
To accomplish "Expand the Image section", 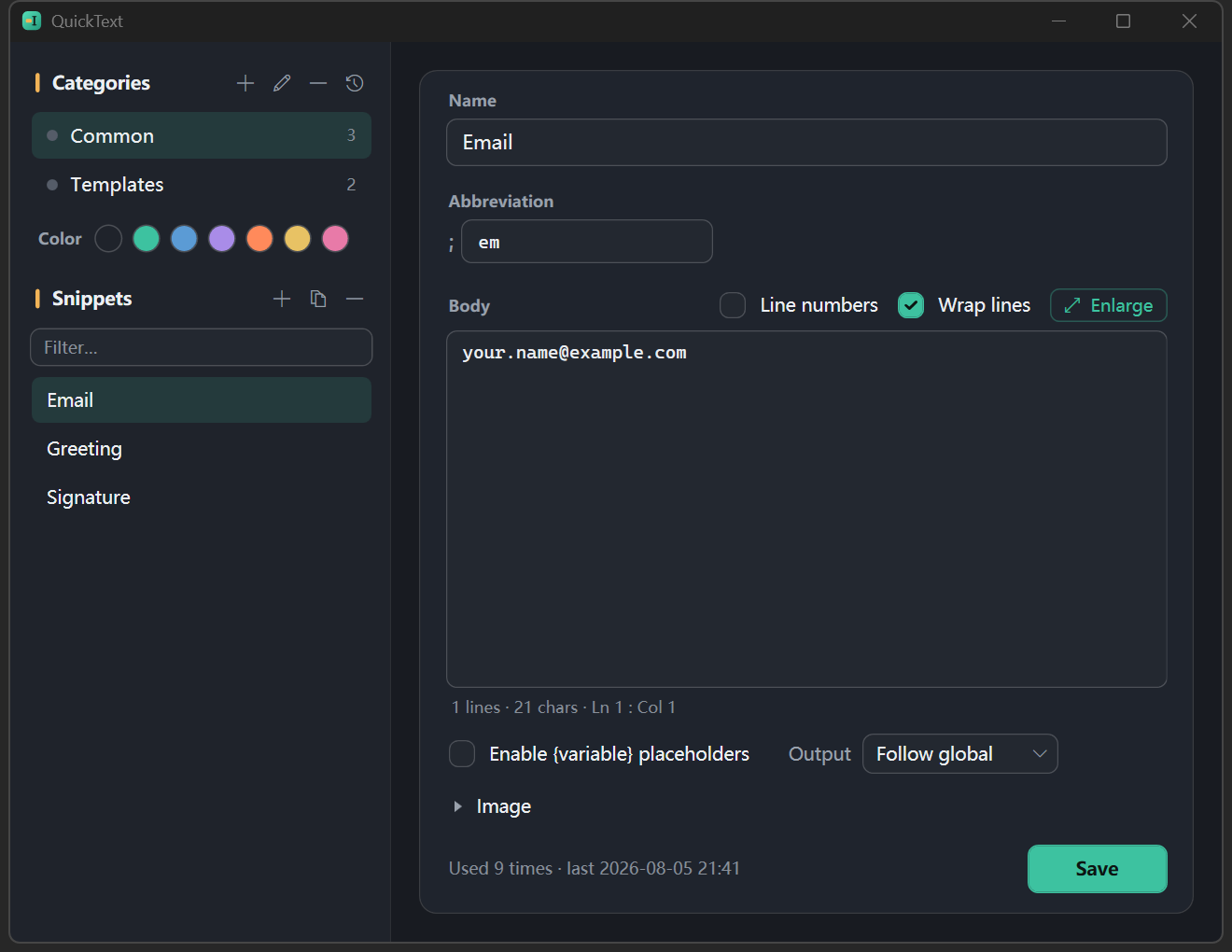I will coord(492,806).
